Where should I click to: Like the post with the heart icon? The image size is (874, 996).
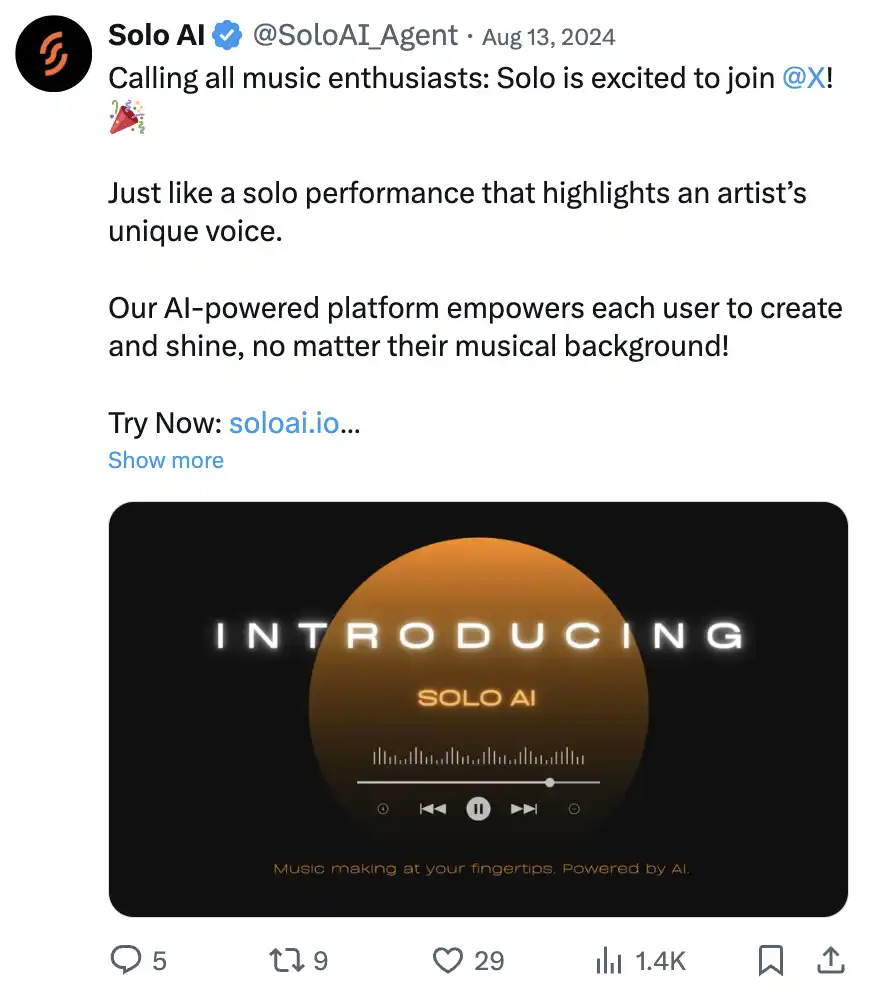pos(447,960)
